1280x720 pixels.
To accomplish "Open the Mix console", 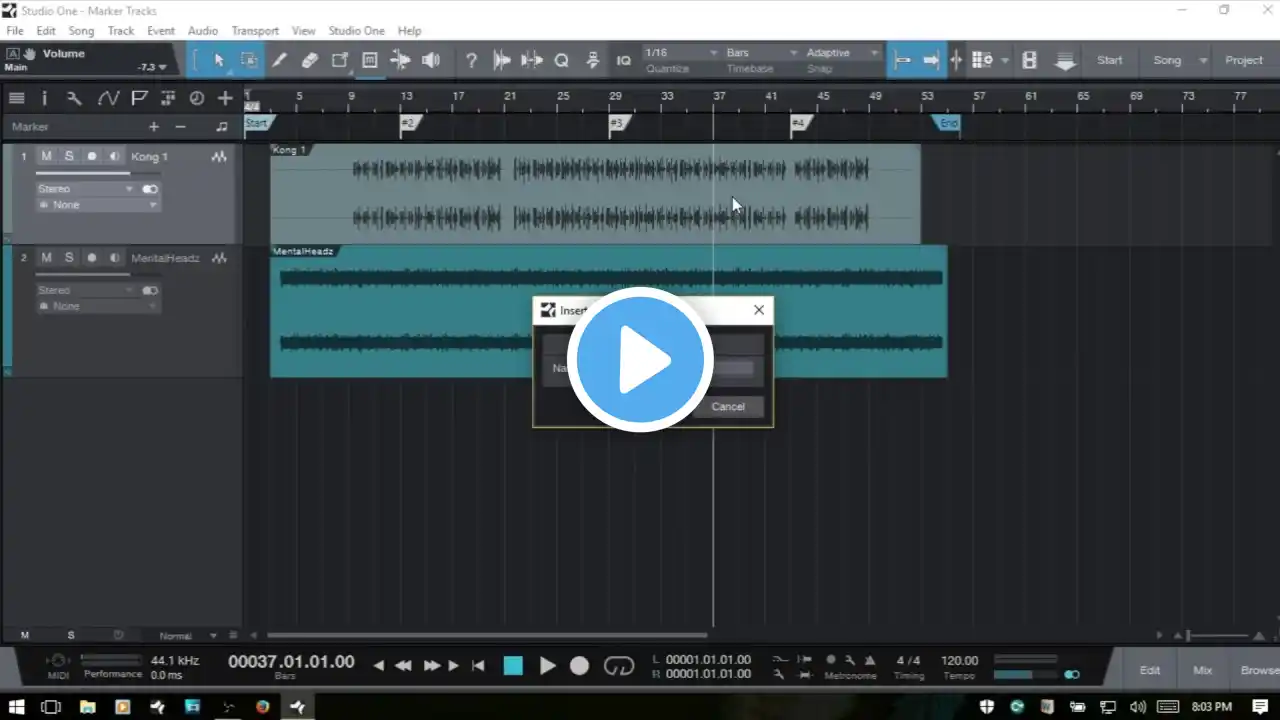I will [x=1202, y=670].
